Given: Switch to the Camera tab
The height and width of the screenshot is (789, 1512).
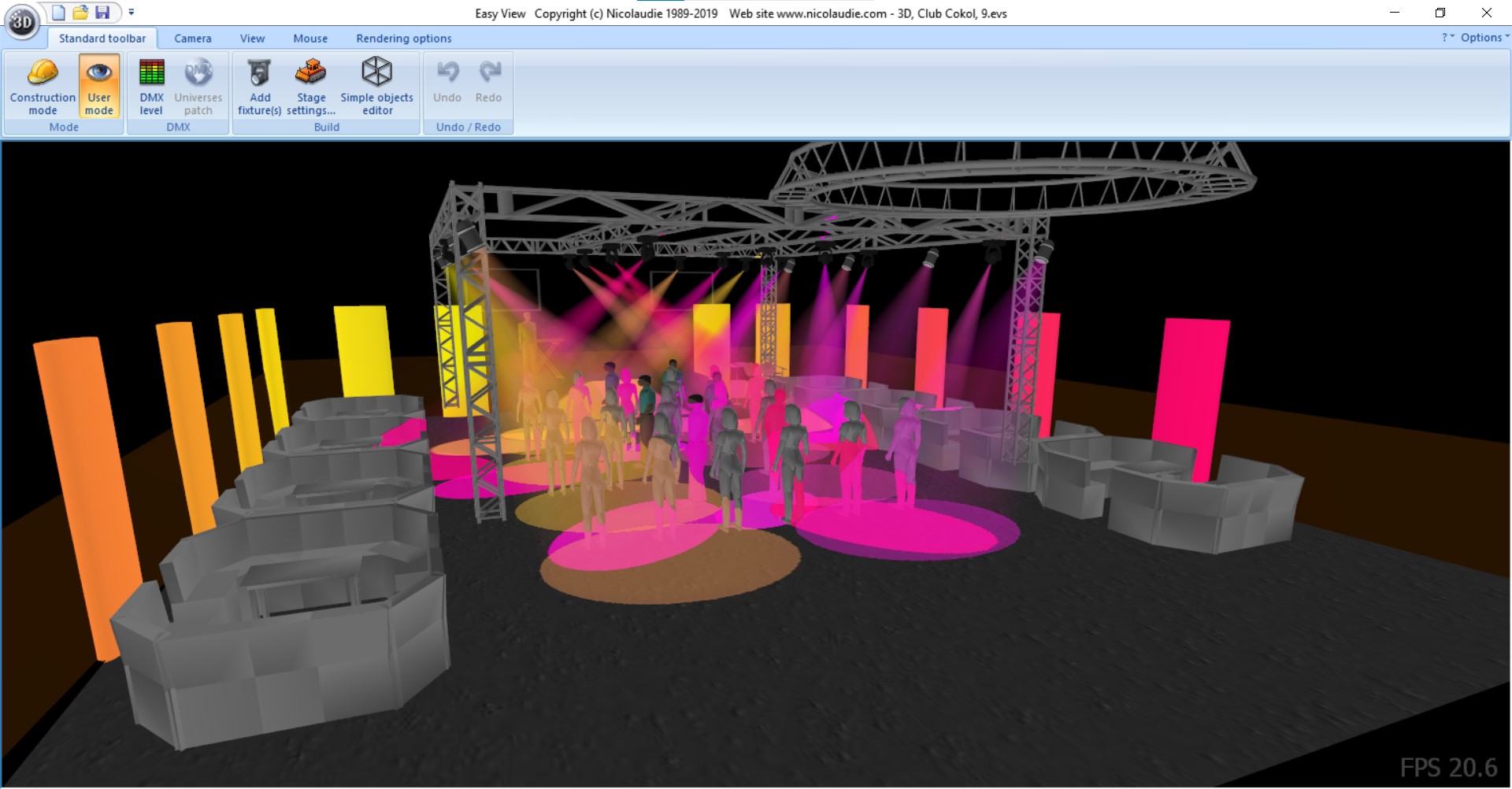Looking at the screenshot, I should [193, 39].
